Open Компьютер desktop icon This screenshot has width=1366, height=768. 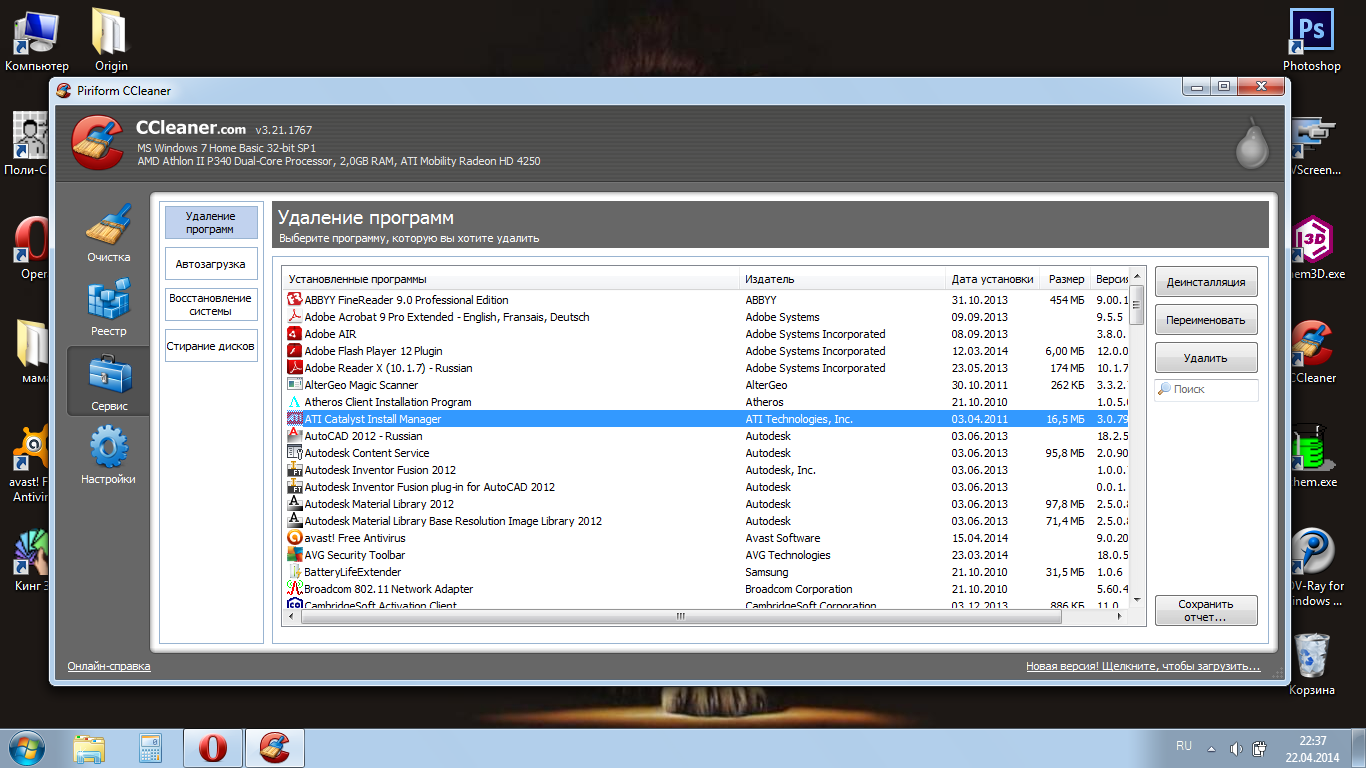click(37, 40)
